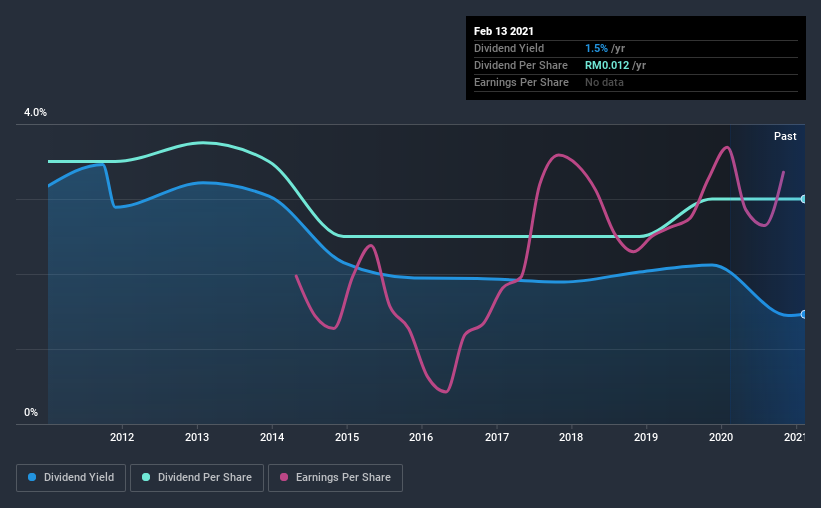Viewport: 821px width, 508px height.
Task: Click the Earnings Per Share label in tooltip
Action: coord(521,82)
